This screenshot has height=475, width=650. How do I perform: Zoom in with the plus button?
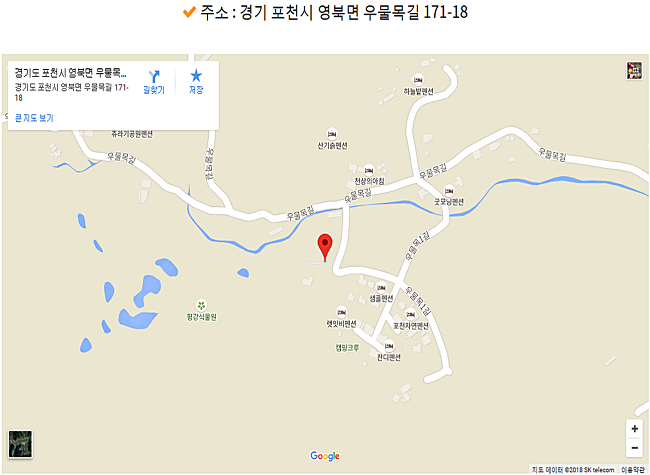635,429
